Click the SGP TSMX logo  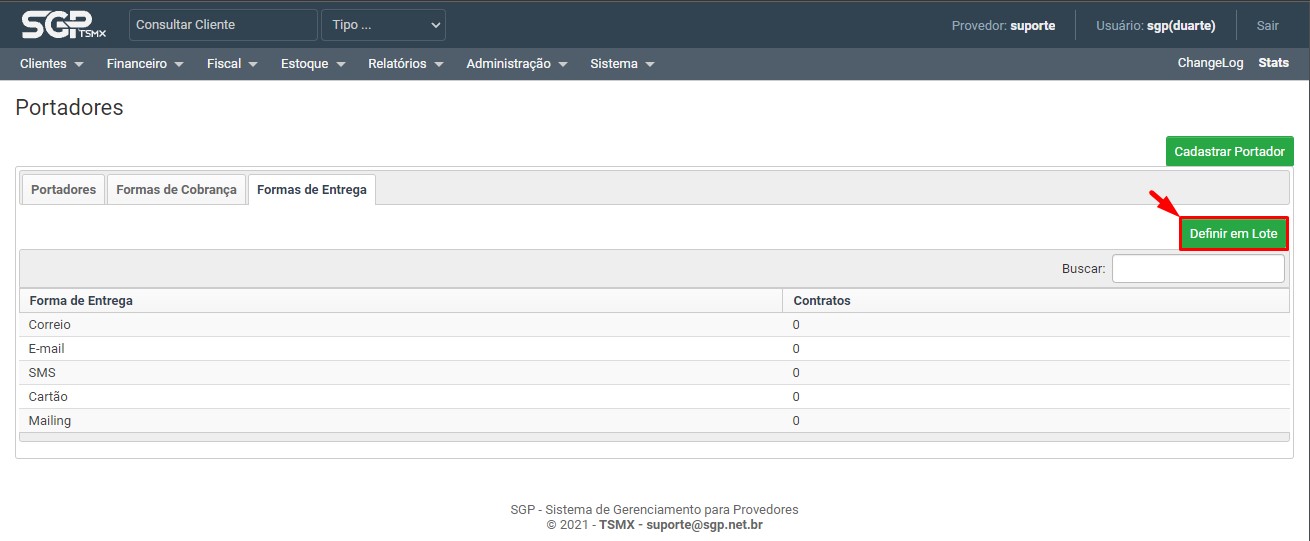tap(64, 25)
